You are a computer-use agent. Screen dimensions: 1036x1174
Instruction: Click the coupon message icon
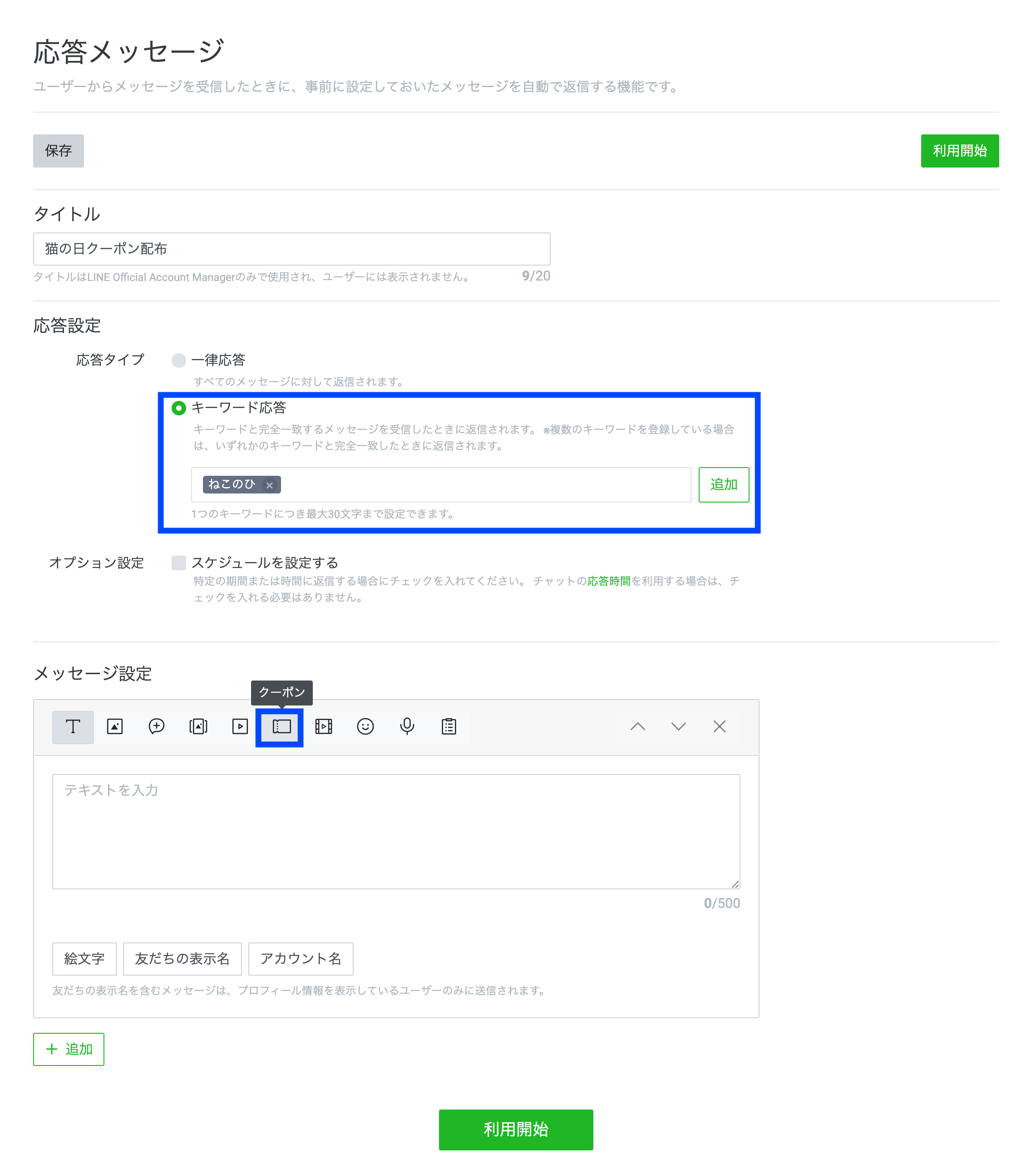[281, 726]
